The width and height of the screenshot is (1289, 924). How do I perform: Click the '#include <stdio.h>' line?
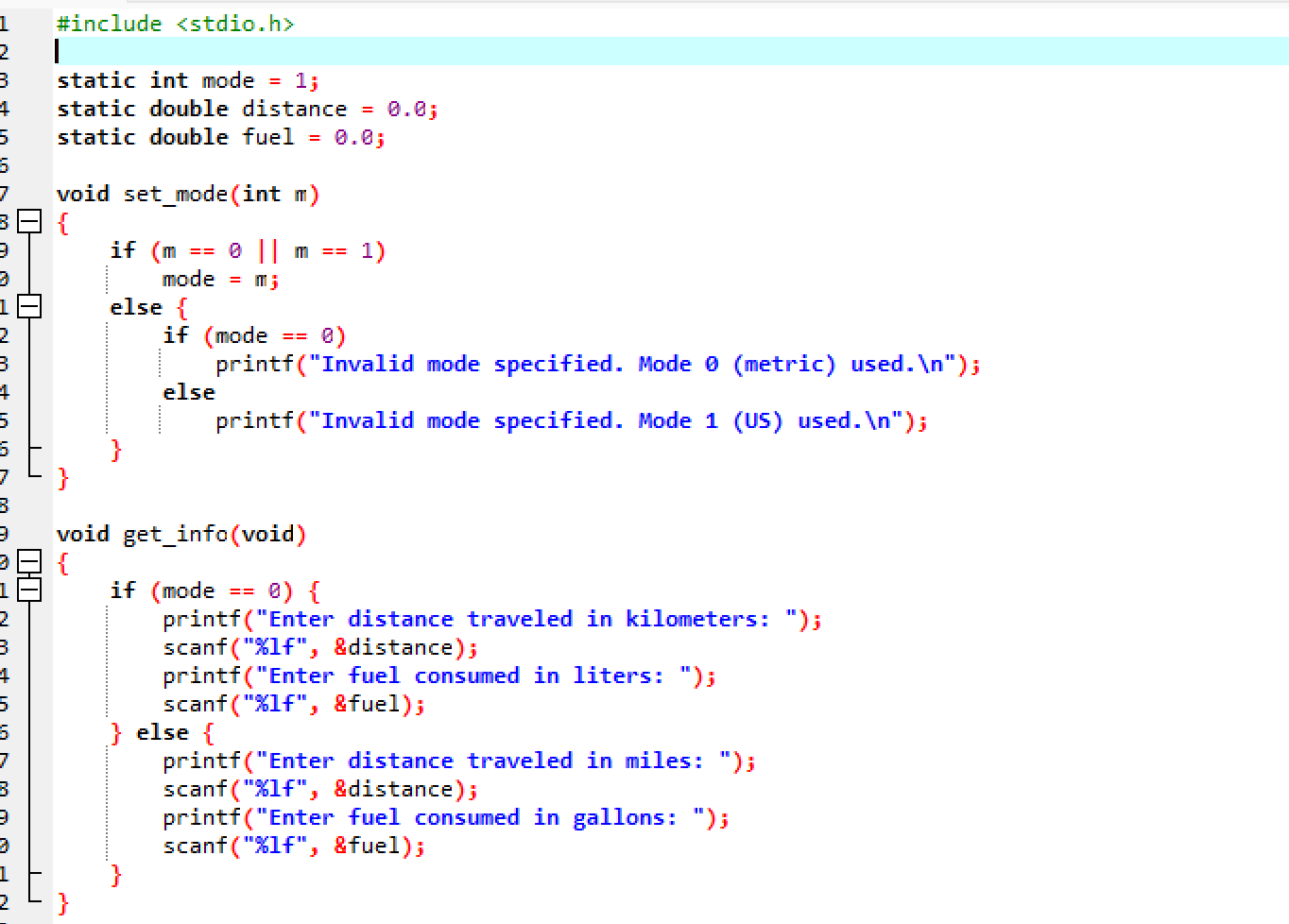pyautogui.click(x=175, y=24)
